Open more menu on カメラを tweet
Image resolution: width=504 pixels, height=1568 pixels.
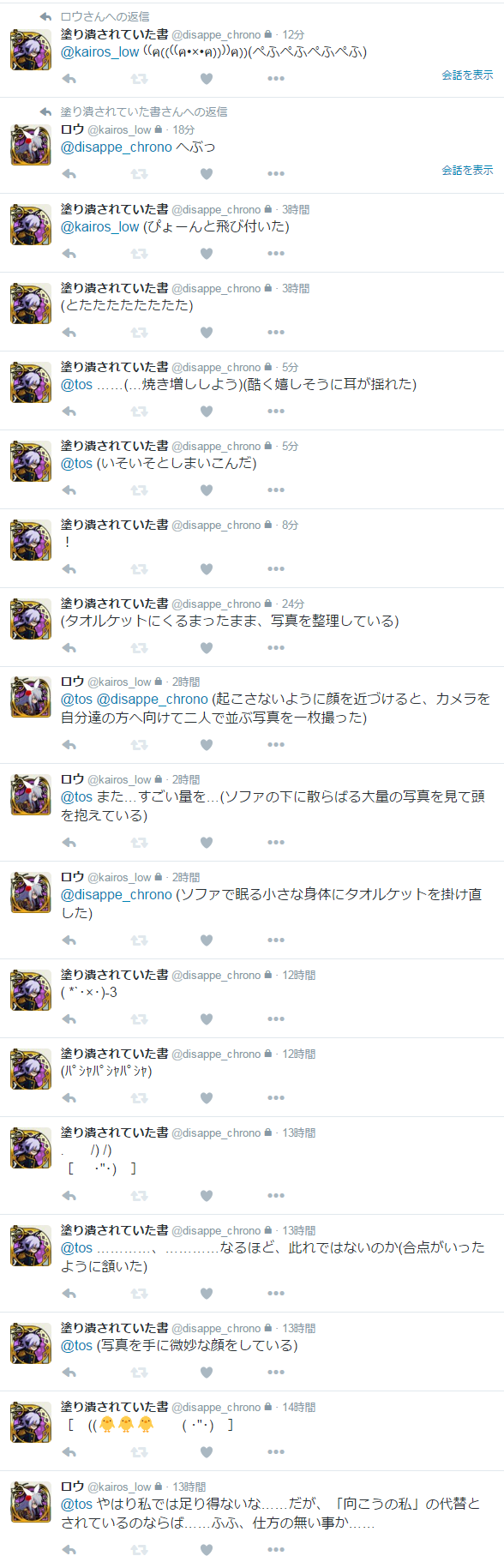pos(275,744)
